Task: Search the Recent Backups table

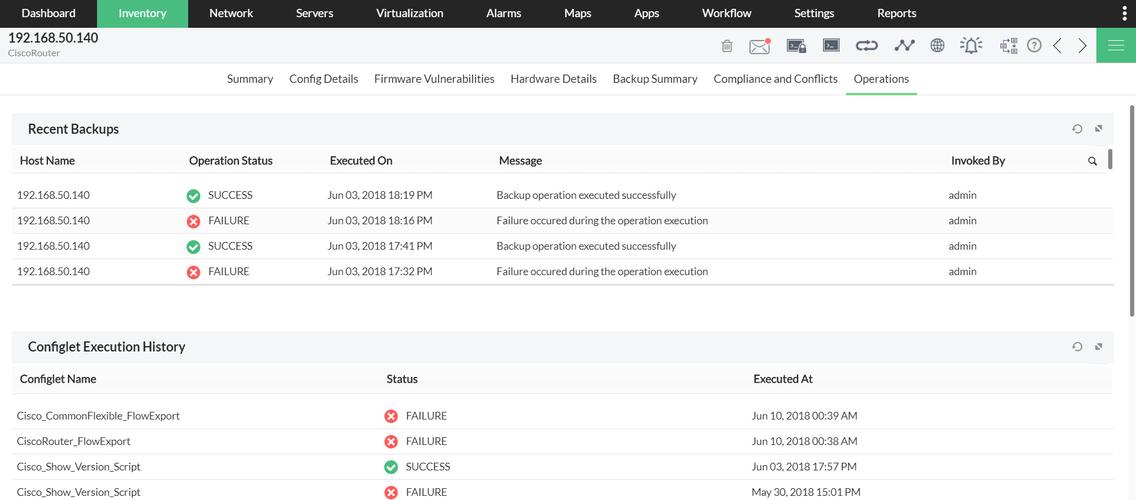Action: pos(1092,161)
